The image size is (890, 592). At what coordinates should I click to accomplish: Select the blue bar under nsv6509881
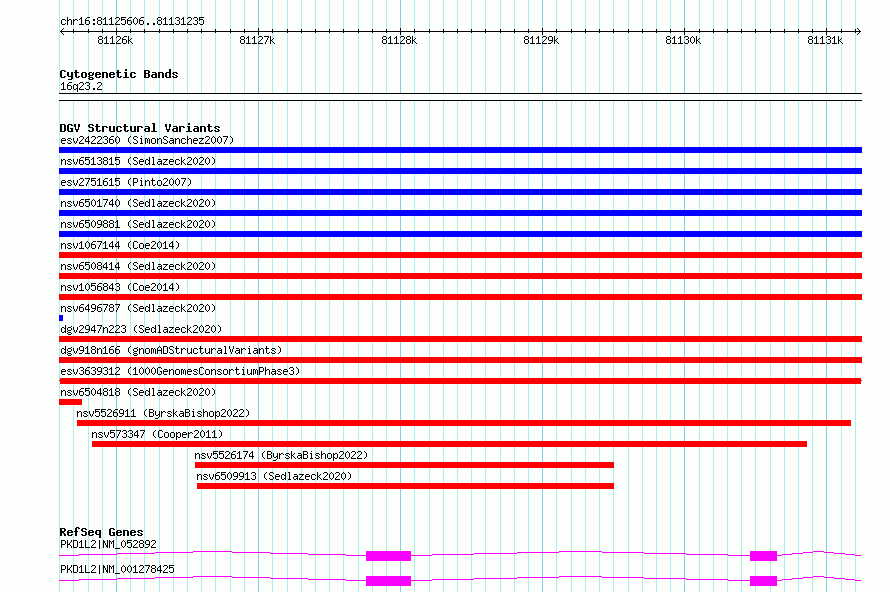pos(460,234)
